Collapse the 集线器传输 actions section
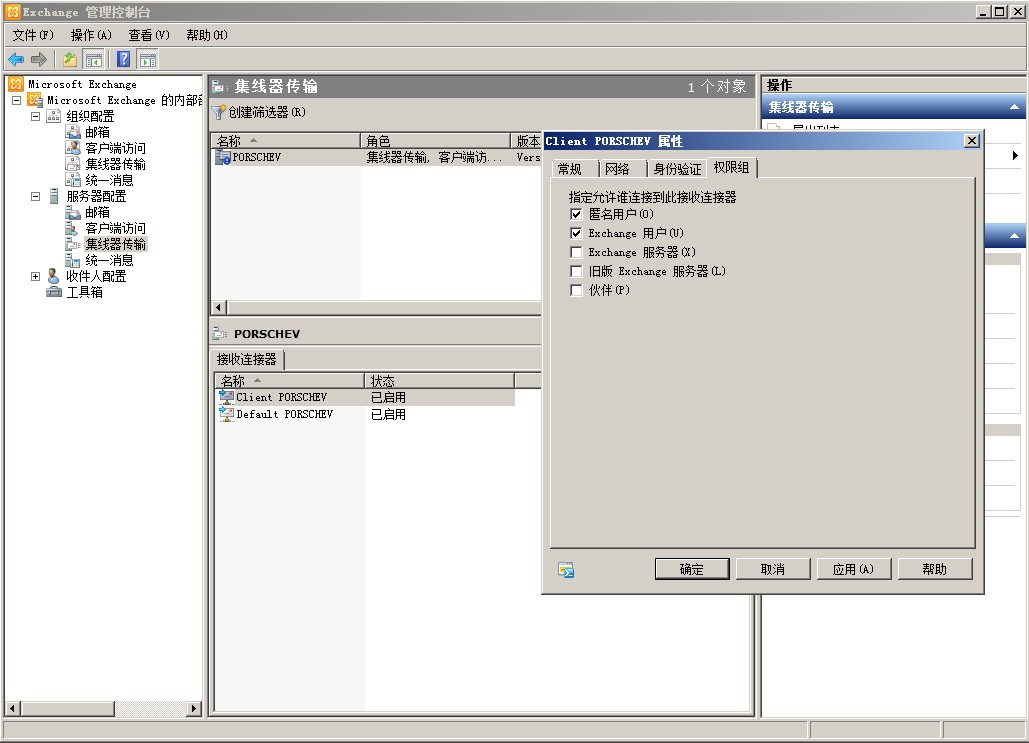The image size is (1029, 743). pos(1015,107)
